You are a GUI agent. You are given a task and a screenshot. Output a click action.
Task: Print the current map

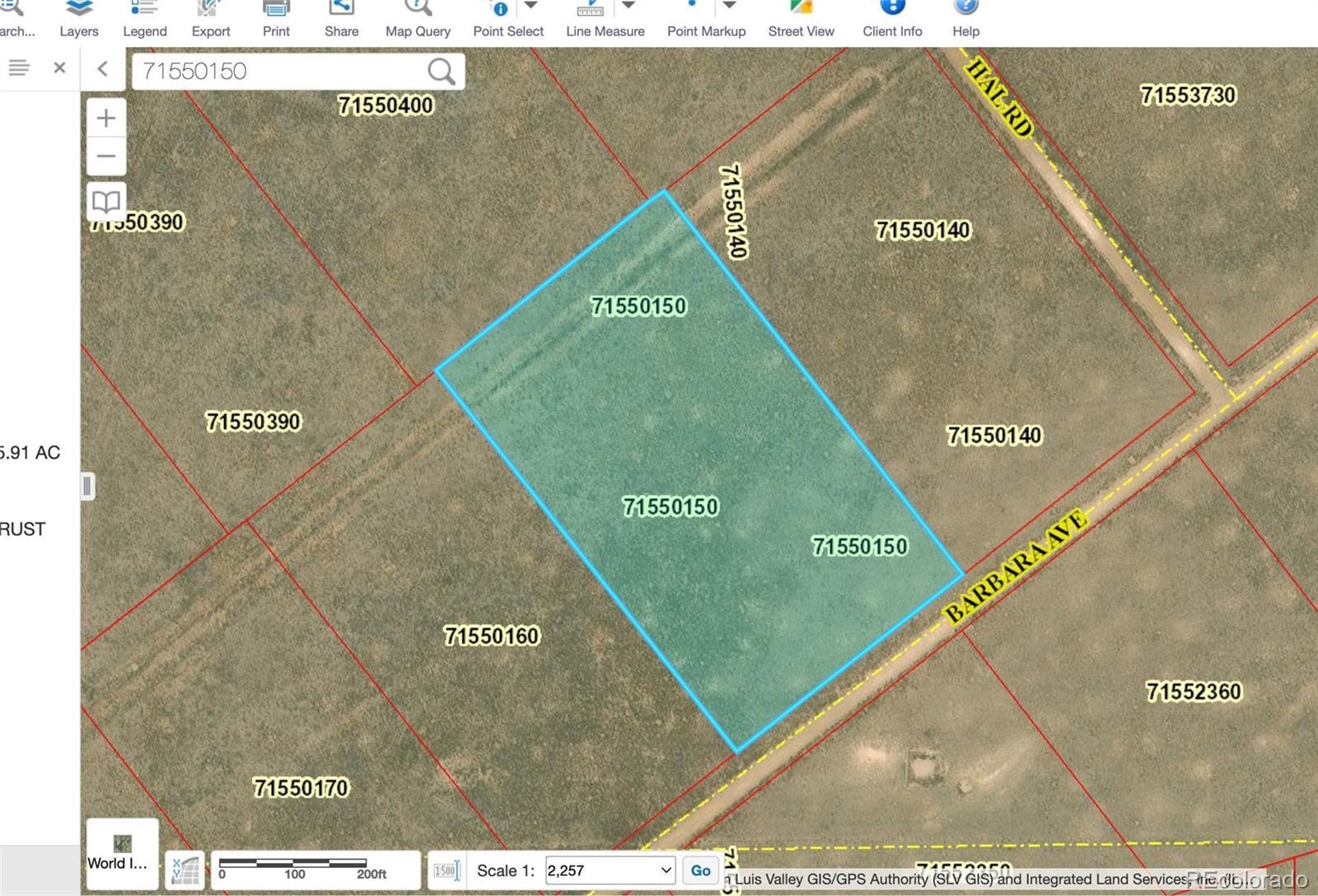[x=276, y=20]
